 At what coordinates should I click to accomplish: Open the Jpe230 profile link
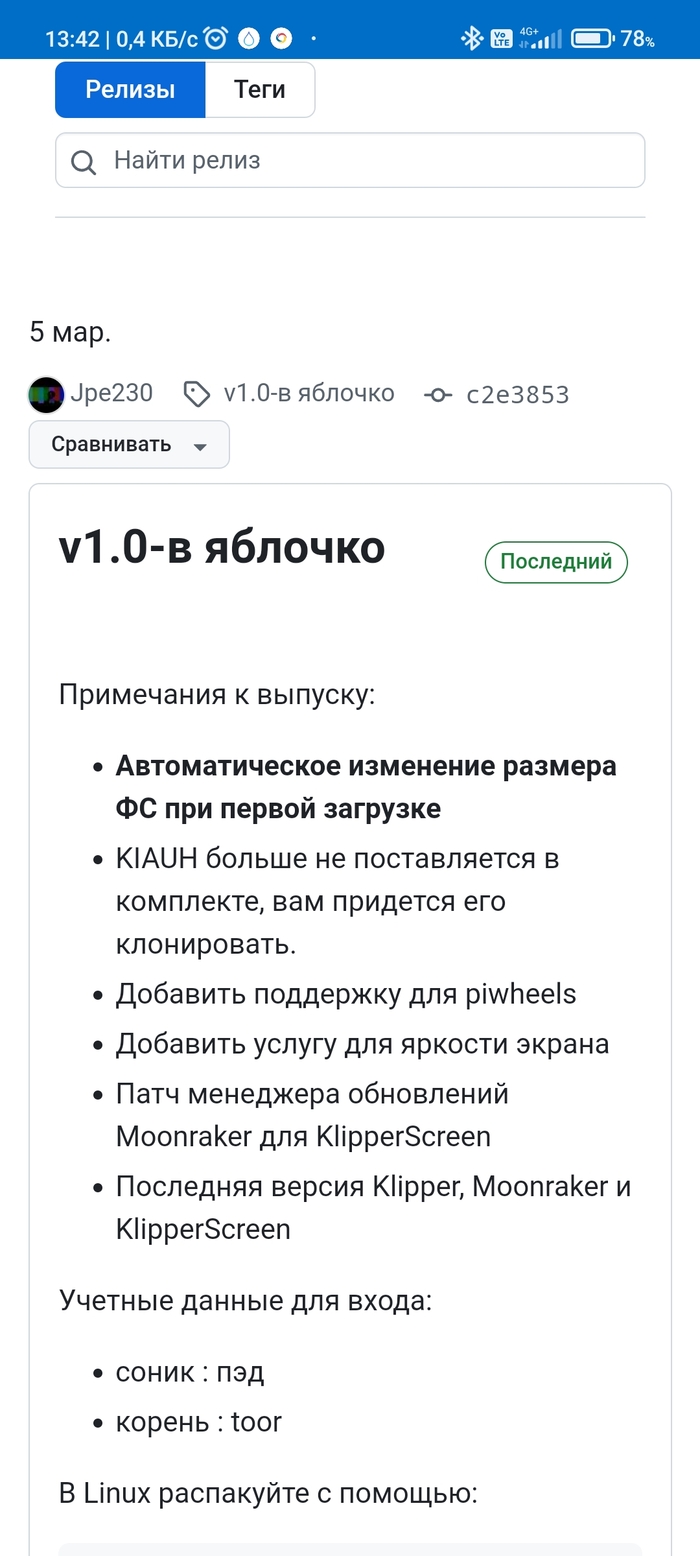(111, 393)
